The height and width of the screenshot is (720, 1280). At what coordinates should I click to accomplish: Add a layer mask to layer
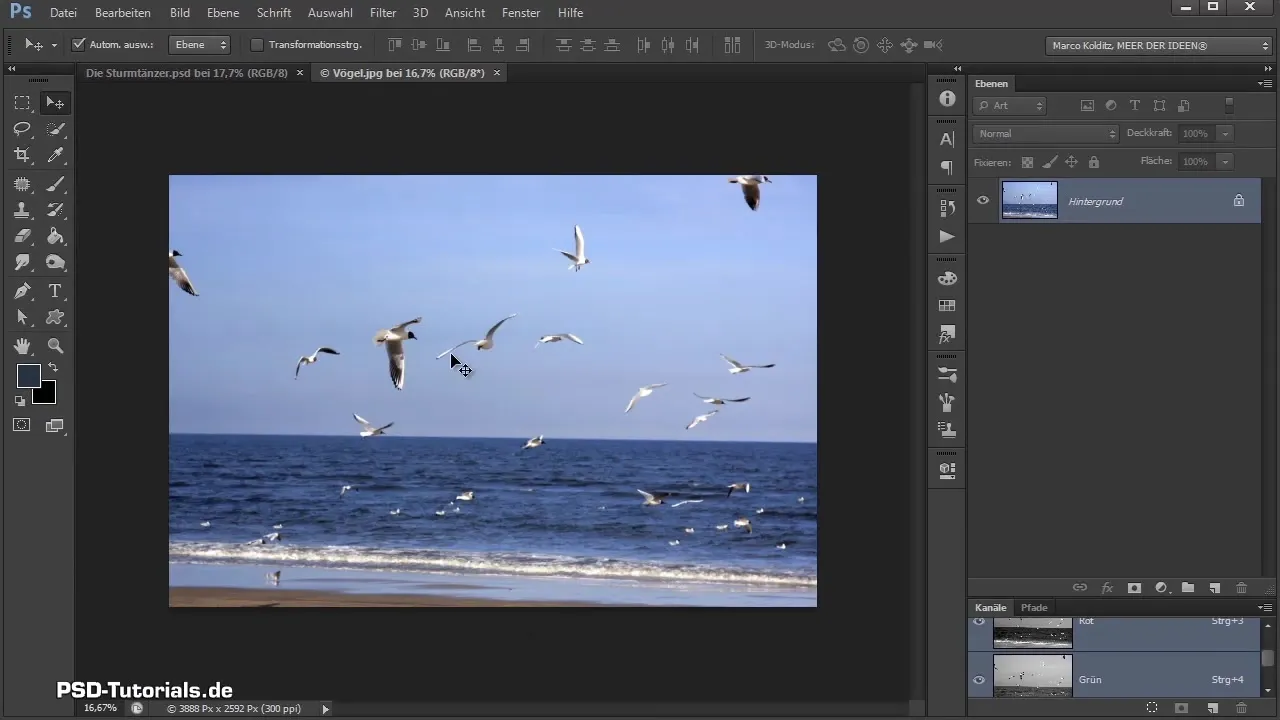[x=1134, y=588]
